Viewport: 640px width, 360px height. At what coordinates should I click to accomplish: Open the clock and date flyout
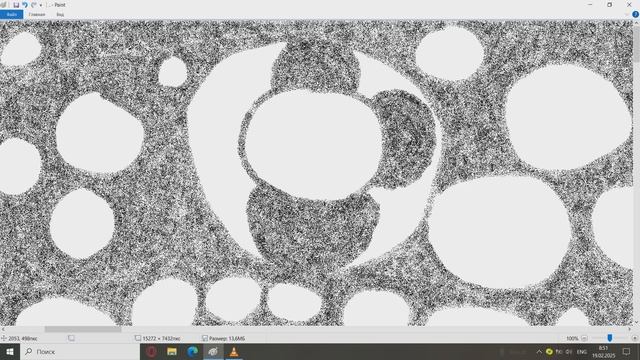pyautogui.click(x=603, y=351)
